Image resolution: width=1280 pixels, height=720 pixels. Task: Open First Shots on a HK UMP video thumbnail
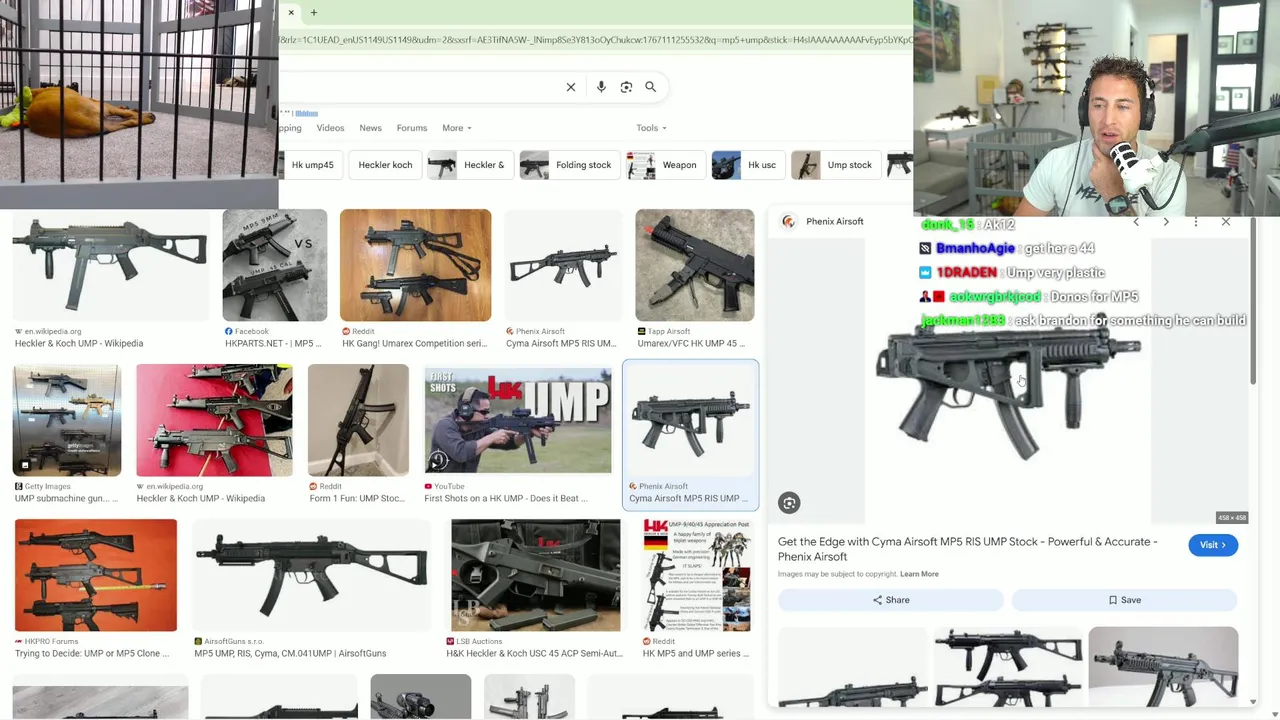pos(517,420)
